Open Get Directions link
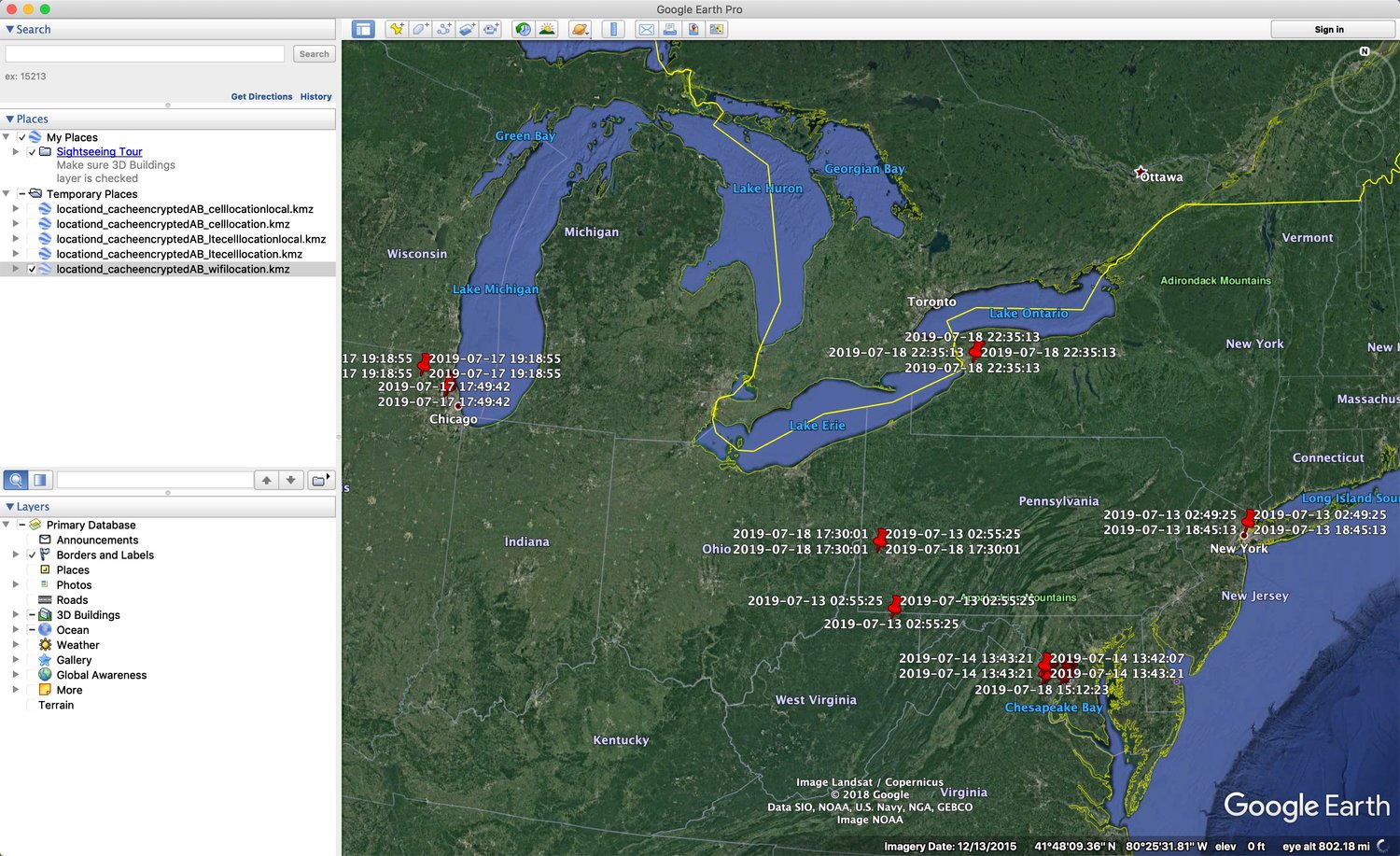Image resolution: width=1400 pixels, height=856 pixels. [x=261, y=96]
